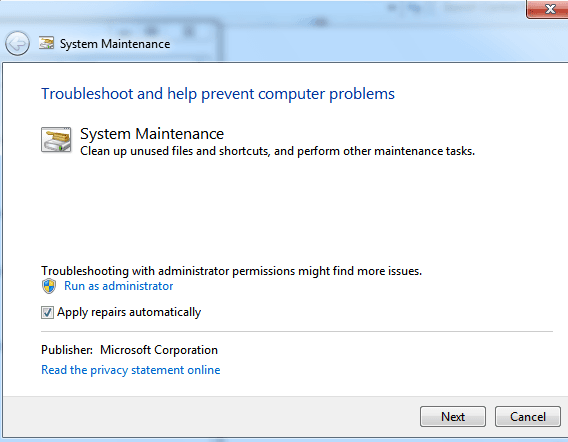Click the gray footer bar left of Next

point(210,417)
